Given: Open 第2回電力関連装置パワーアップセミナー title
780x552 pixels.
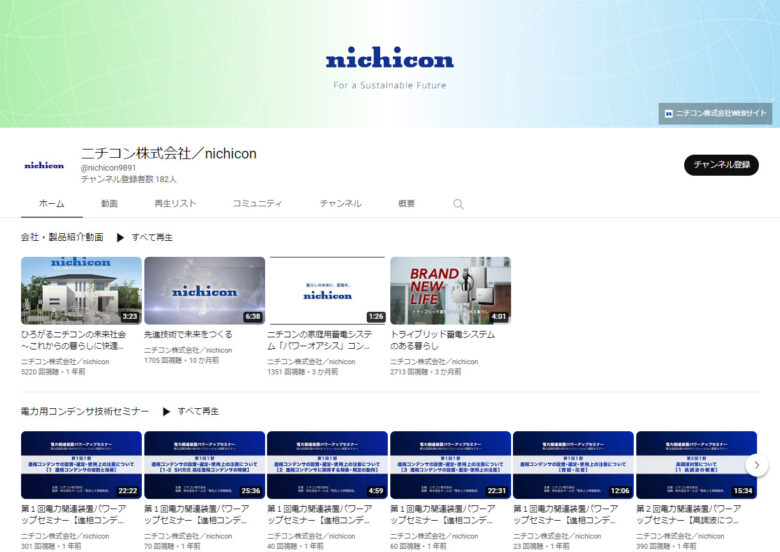Looking at the screenshot, I should pos(688,515).
